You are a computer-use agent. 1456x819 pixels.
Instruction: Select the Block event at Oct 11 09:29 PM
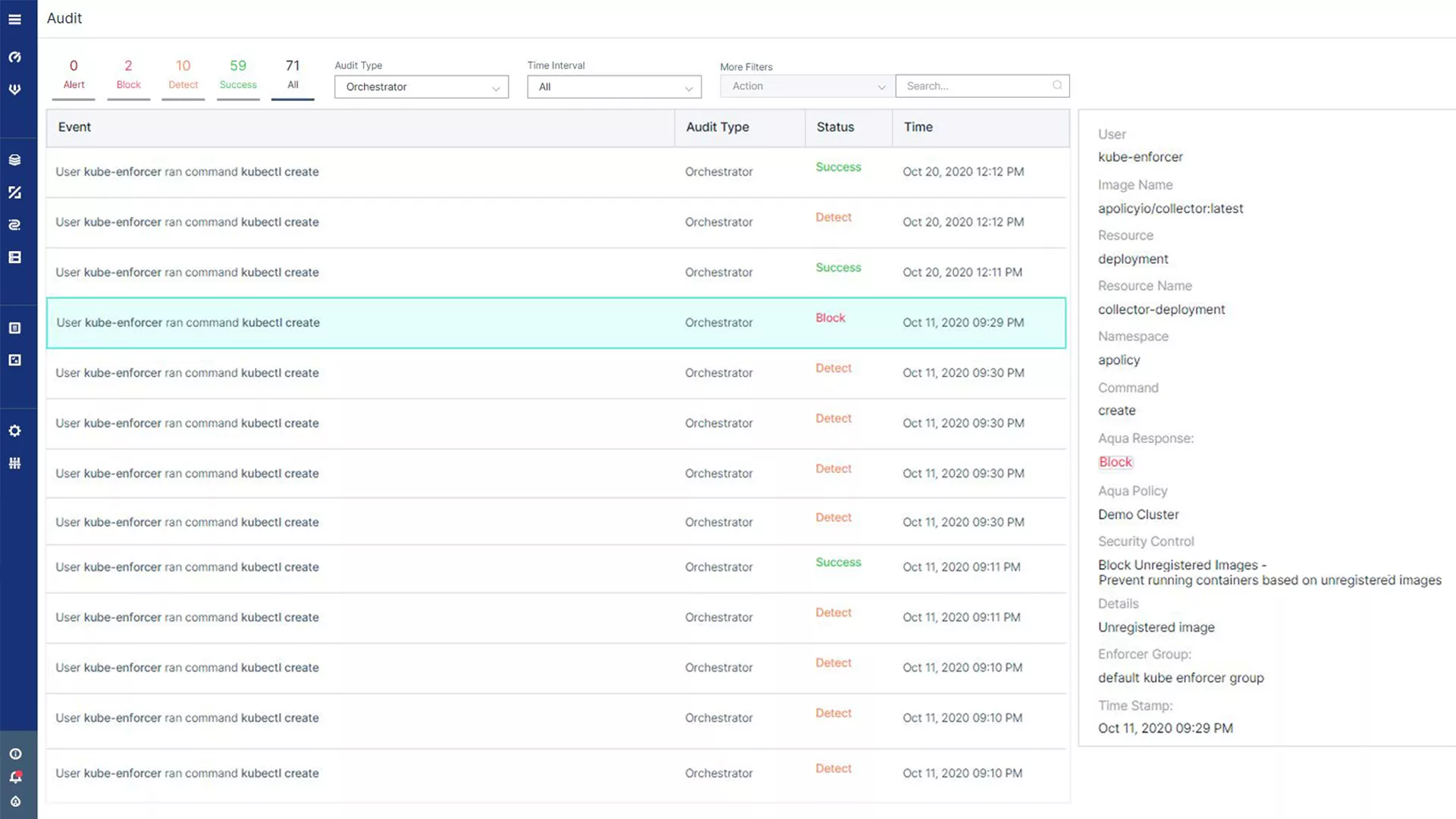coord(557,323)
